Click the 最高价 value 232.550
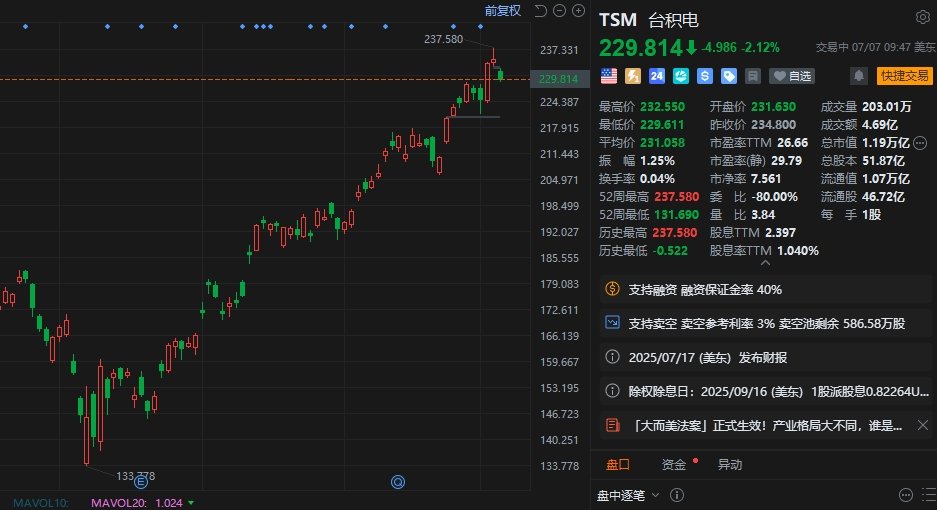The height and width of the screenshot is (510, 937). (x=663, y=107)
